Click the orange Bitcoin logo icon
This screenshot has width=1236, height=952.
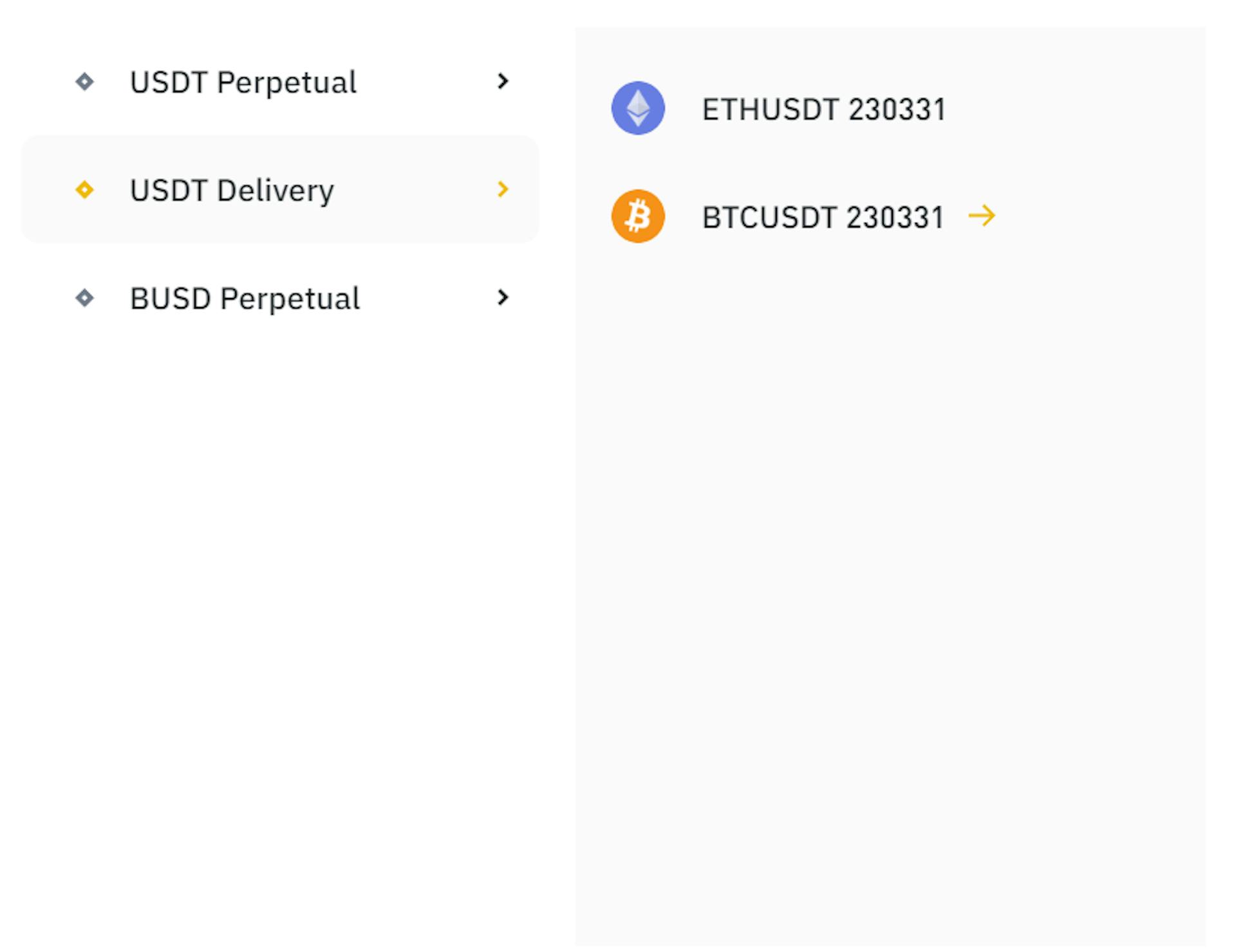[x=637, y=216]
